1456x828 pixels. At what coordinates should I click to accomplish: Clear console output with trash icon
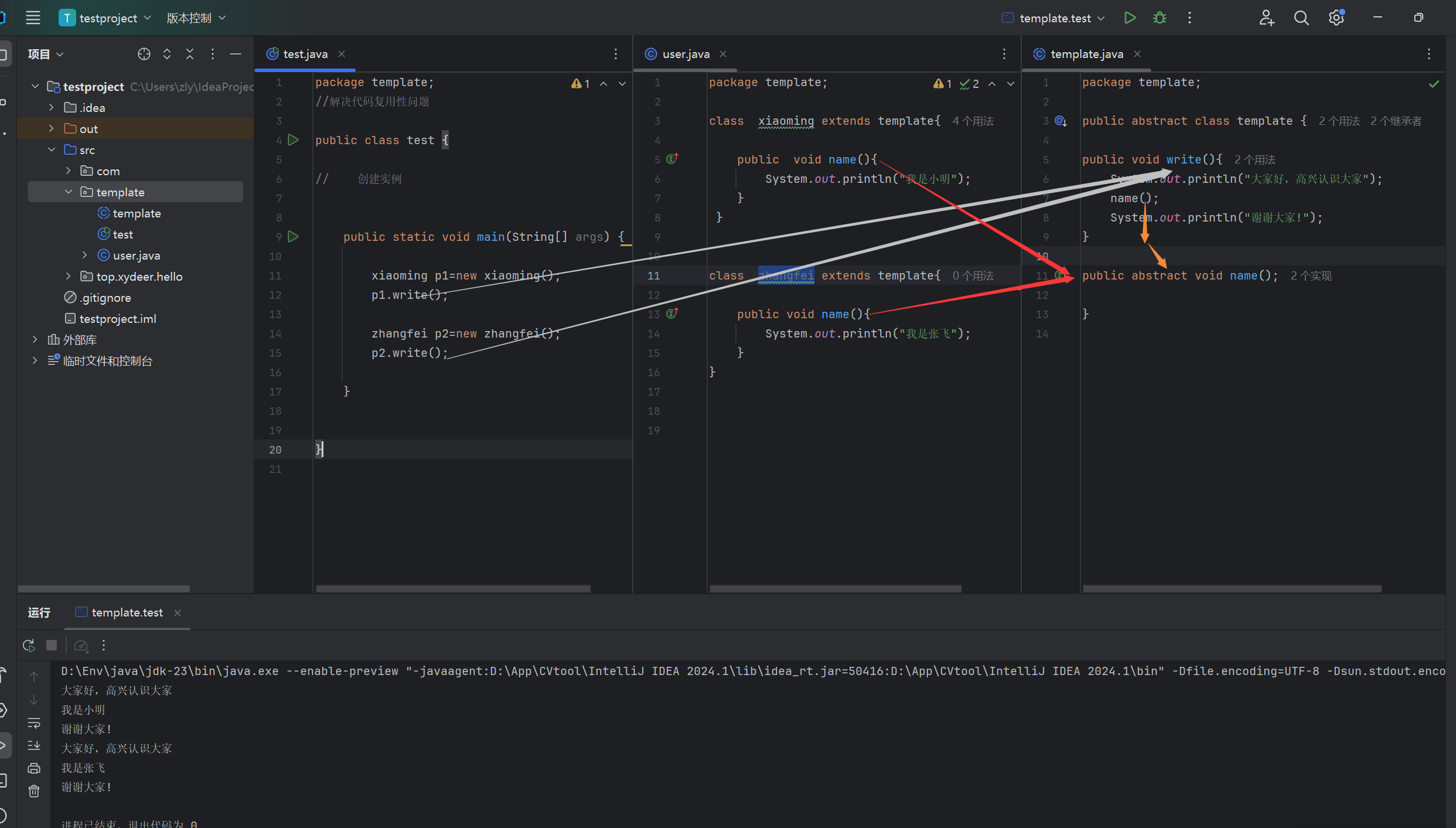34,791
